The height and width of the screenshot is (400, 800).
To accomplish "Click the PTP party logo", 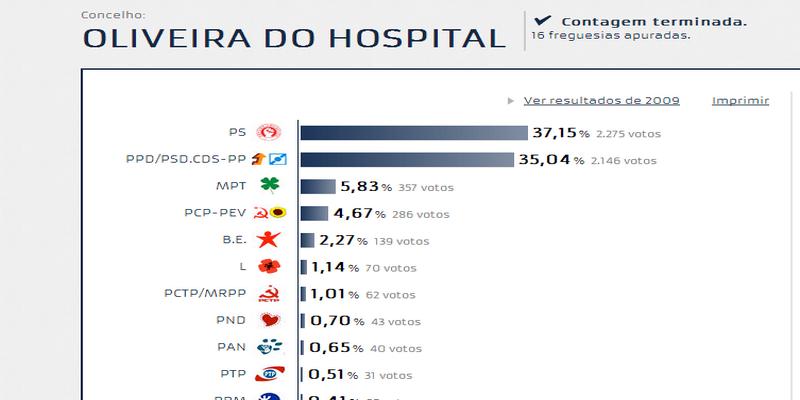I will [269, 375].
